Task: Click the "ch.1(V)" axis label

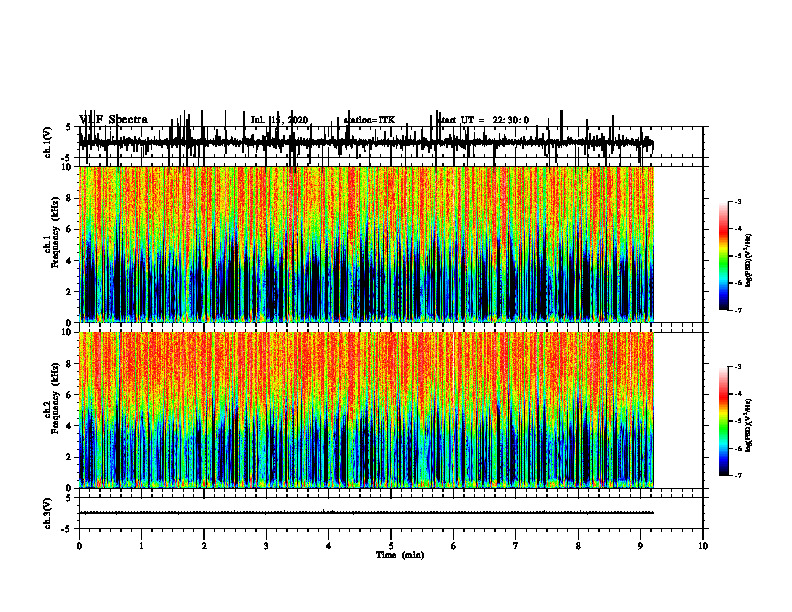Action: (x=48, y=142)
